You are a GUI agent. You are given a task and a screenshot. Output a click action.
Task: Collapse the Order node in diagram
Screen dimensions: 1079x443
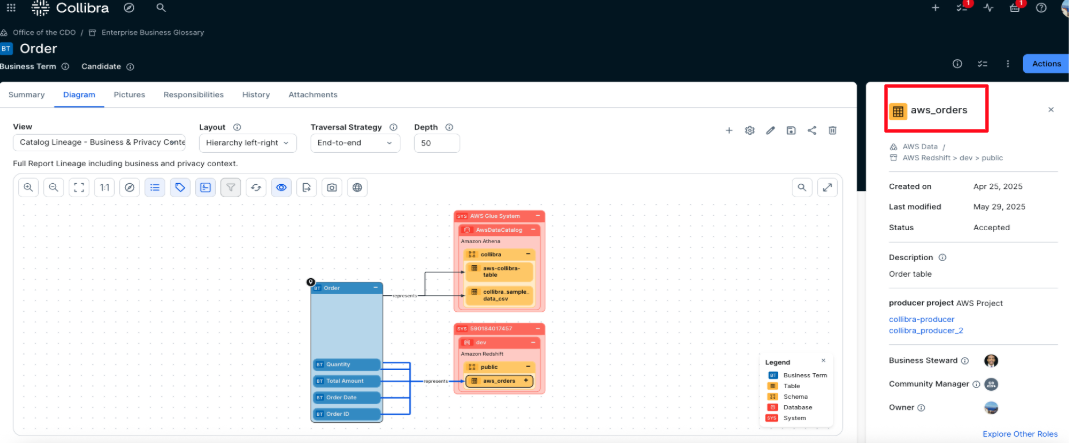(376, 288)
